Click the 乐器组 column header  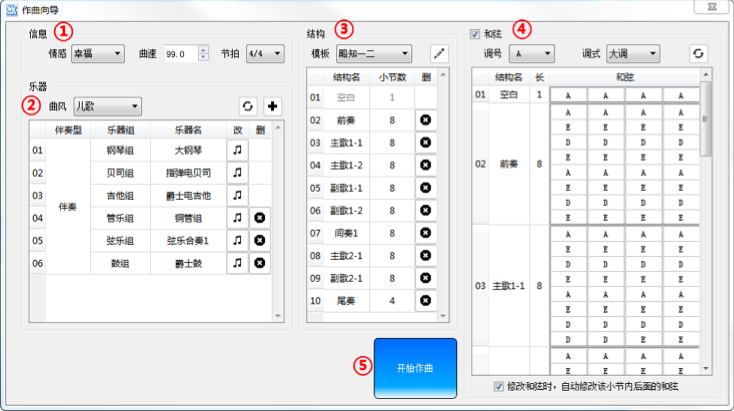120,130
